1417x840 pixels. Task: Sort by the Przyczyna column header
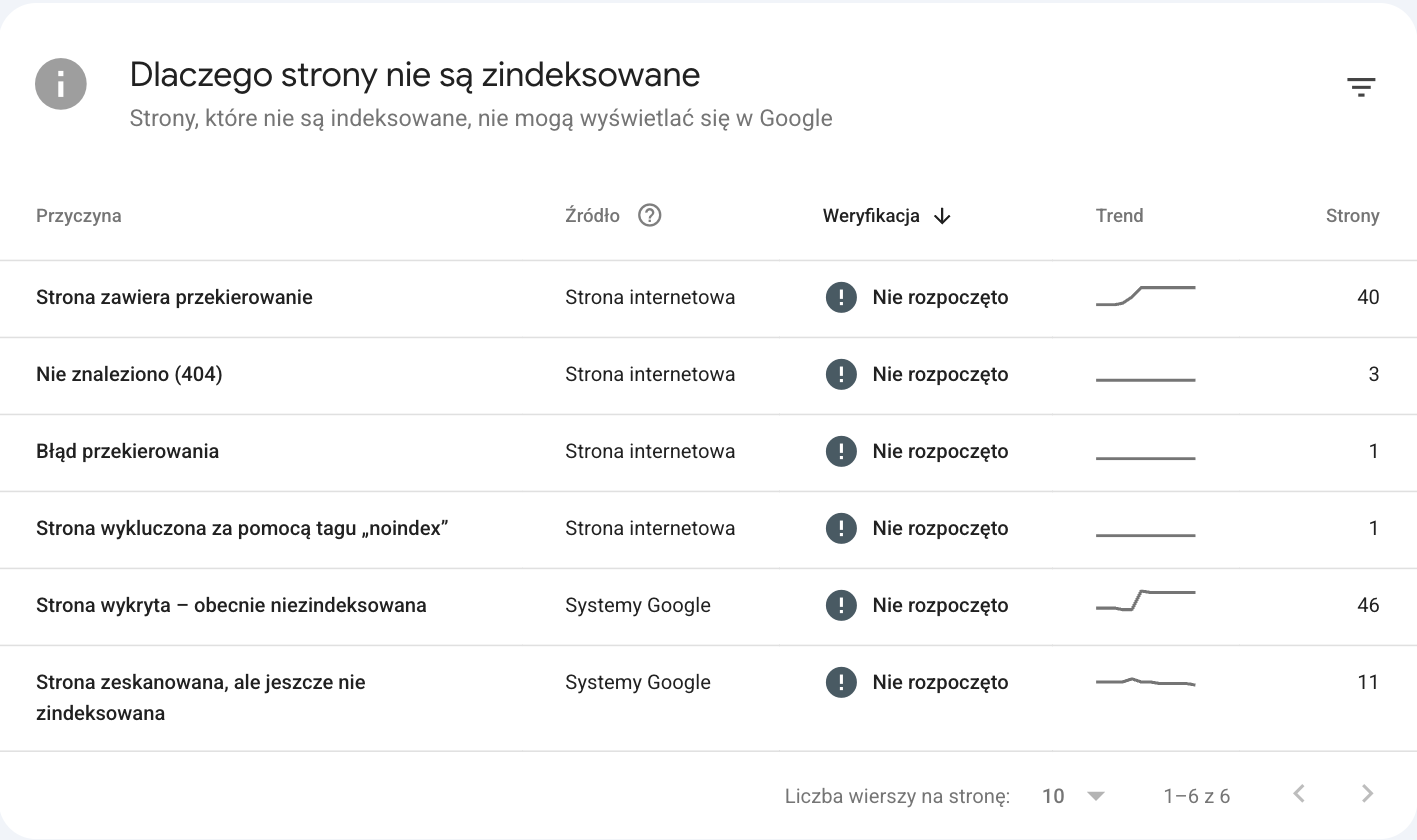(x=79, y=216)
